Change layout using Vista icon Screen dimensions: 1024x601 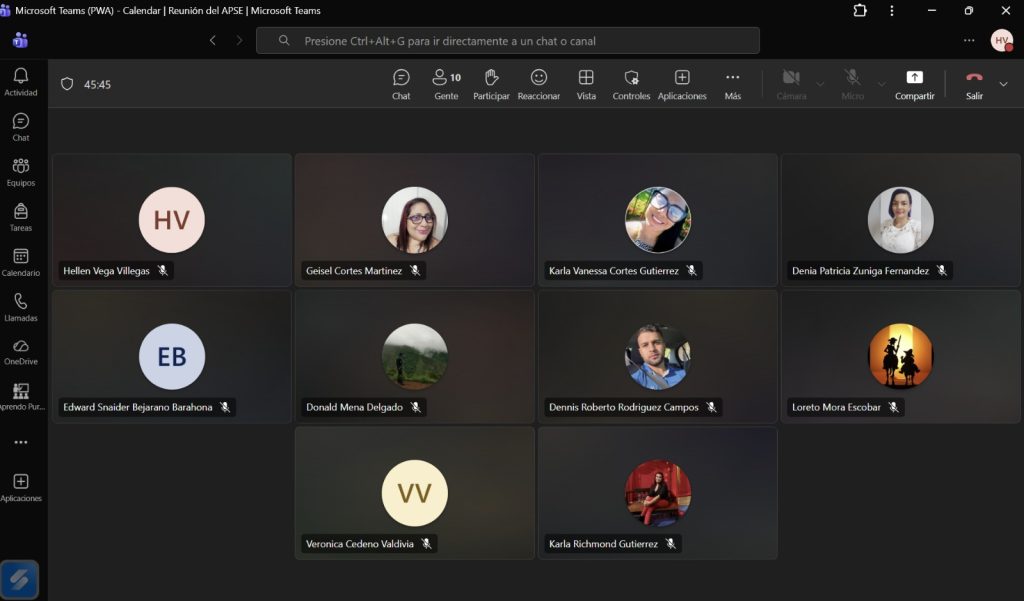pos(586,84)
